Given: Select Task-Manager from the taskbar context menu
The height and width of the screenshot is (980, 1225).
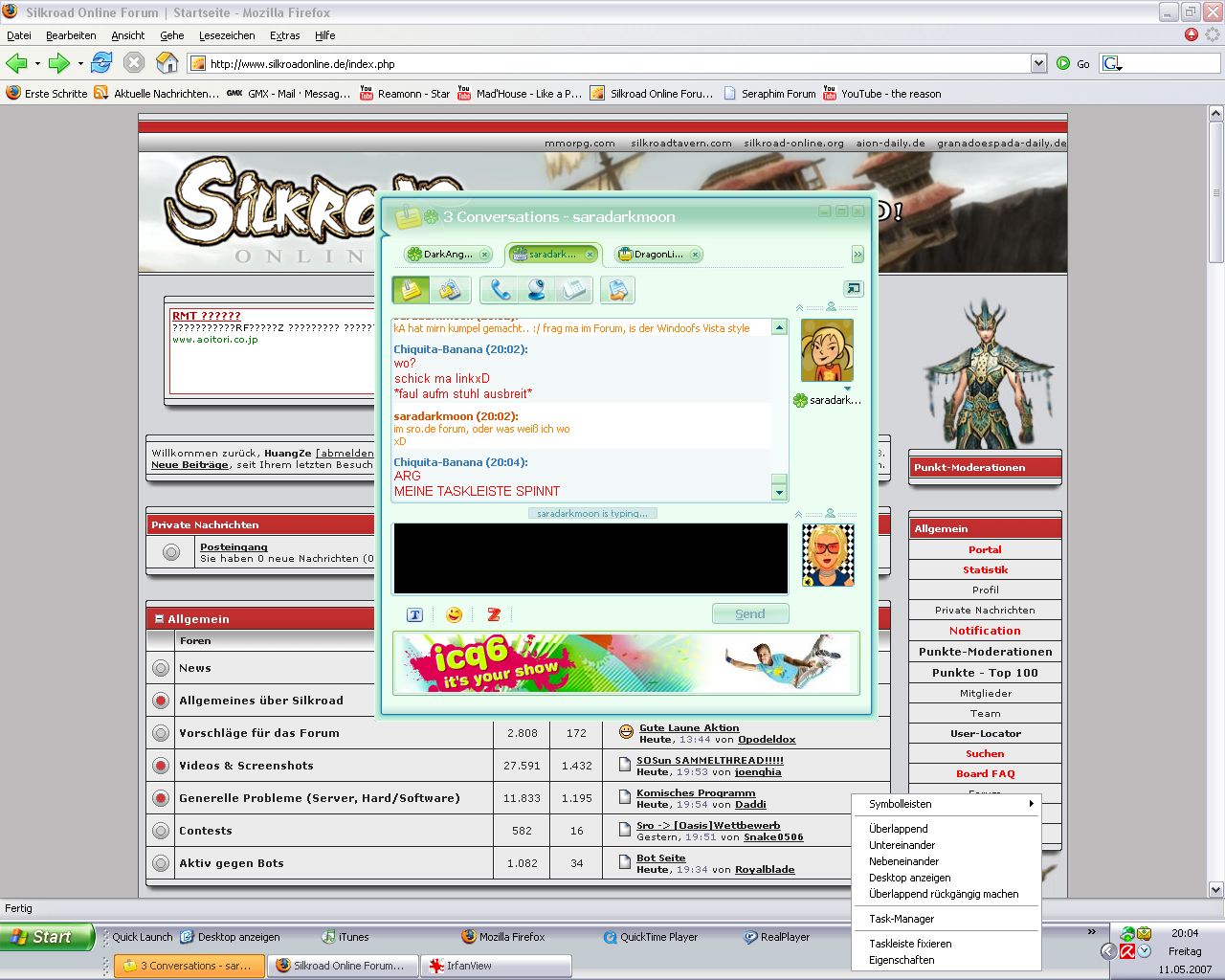Looking at the screenshot, I should click(901, 919).
